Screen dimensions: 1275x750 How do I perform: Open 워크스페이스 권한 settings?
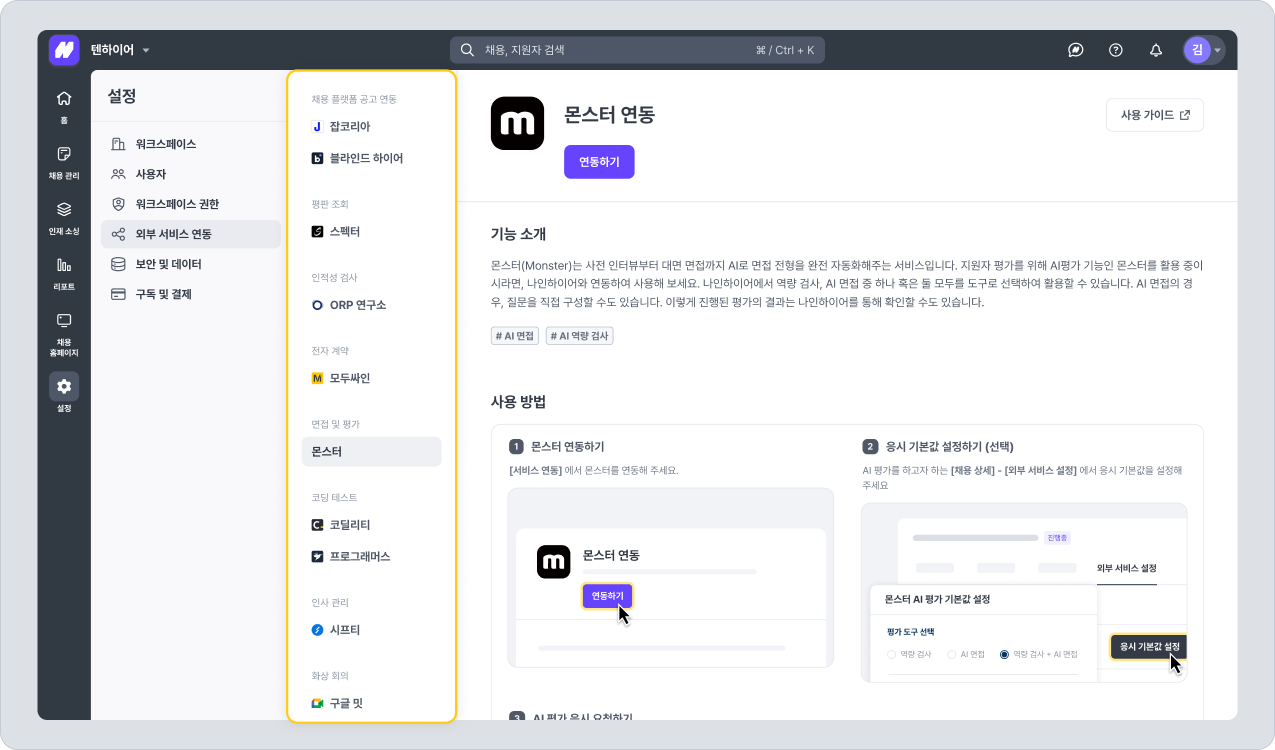(190, 204)
